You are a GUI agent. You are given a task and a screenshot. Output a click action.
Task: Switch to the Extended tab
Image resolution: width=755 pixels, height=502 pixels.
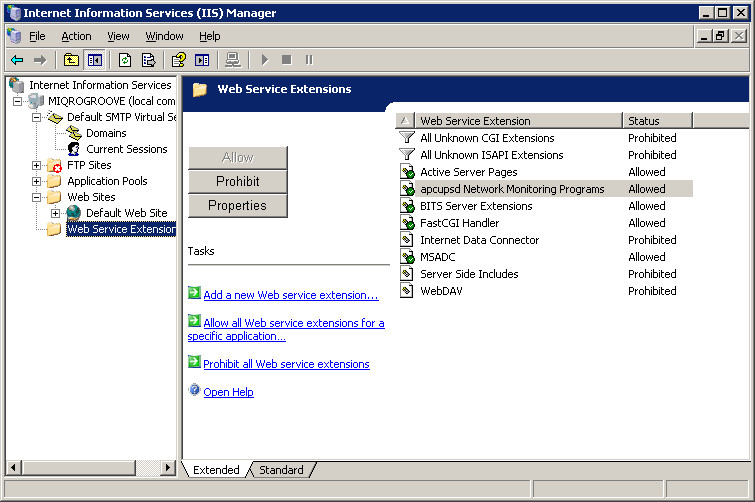(x=216, y=470)
